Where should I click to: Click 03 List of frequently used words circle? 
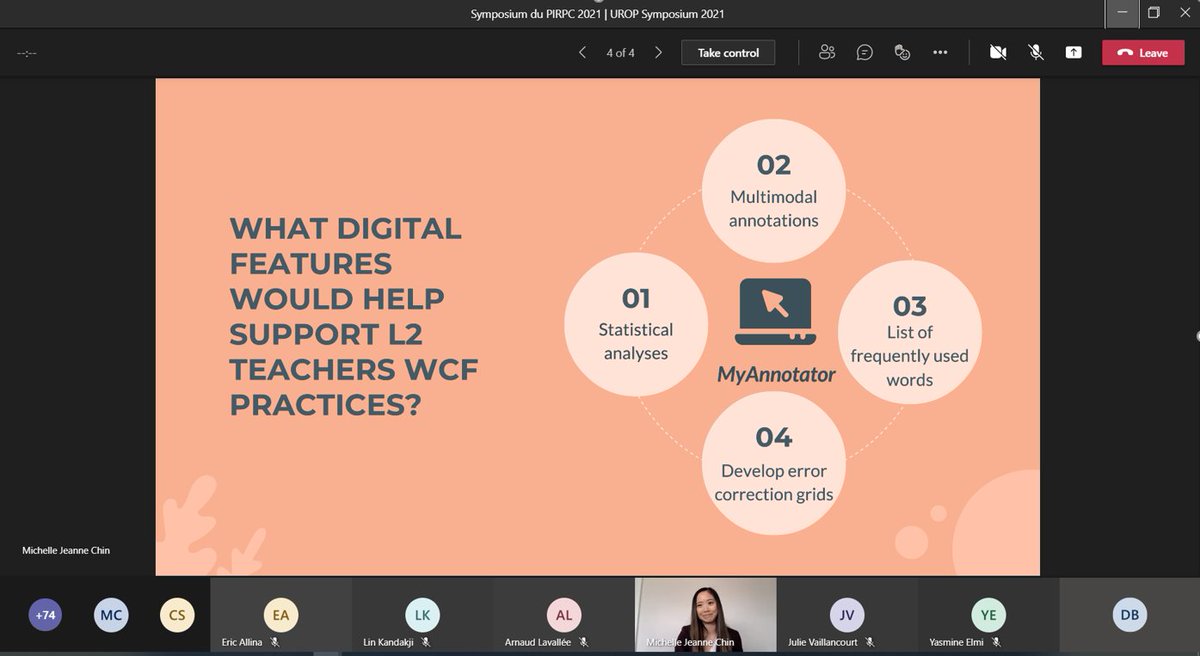pos(909,333)
